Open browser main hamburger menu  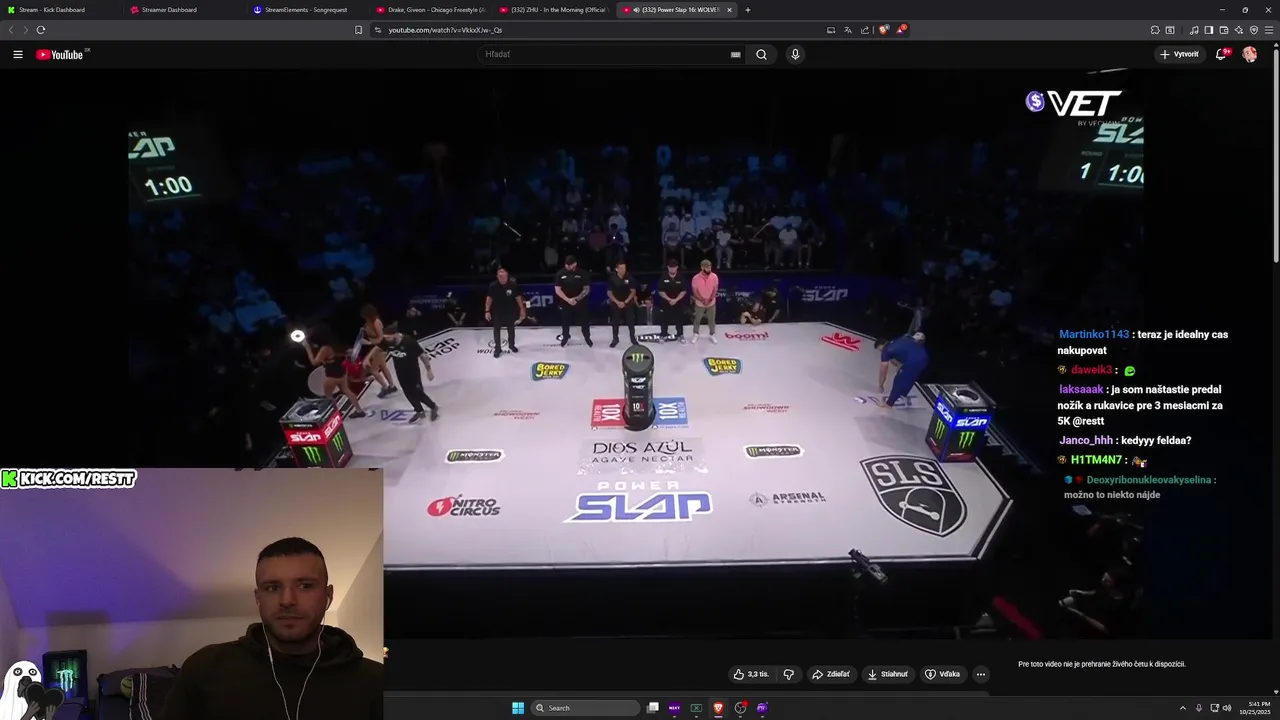[x=1270, y=30]
